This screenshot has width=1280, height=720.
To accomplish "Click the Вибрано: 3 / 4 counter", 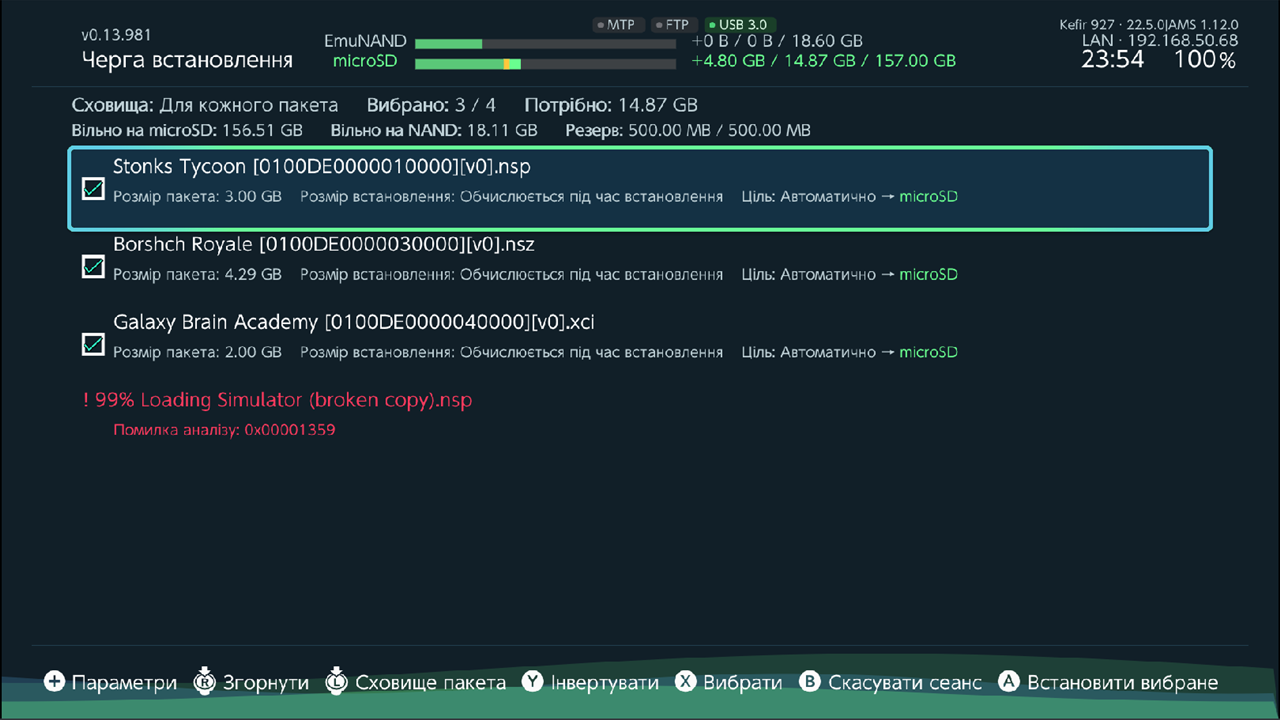I will (x=431, y=105).
